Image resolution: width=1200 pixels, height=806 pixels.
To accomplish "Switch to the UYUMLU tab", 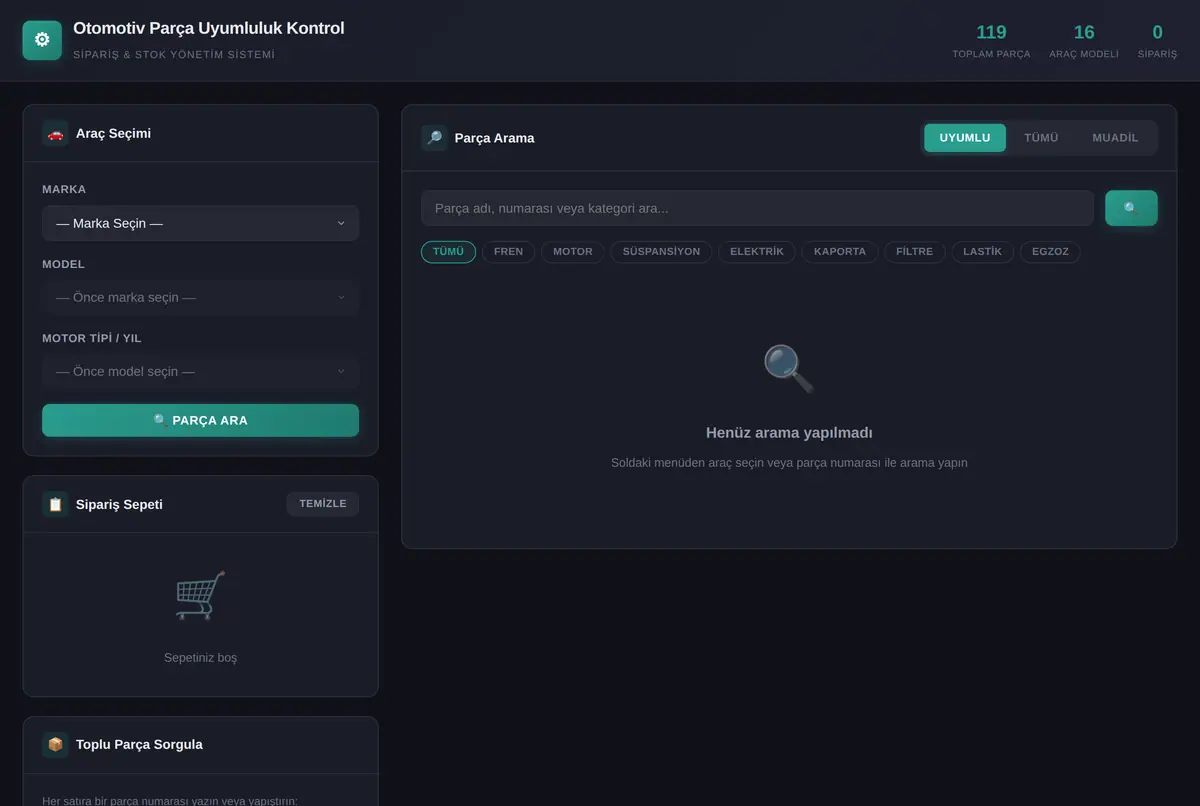I will (965, 138).
